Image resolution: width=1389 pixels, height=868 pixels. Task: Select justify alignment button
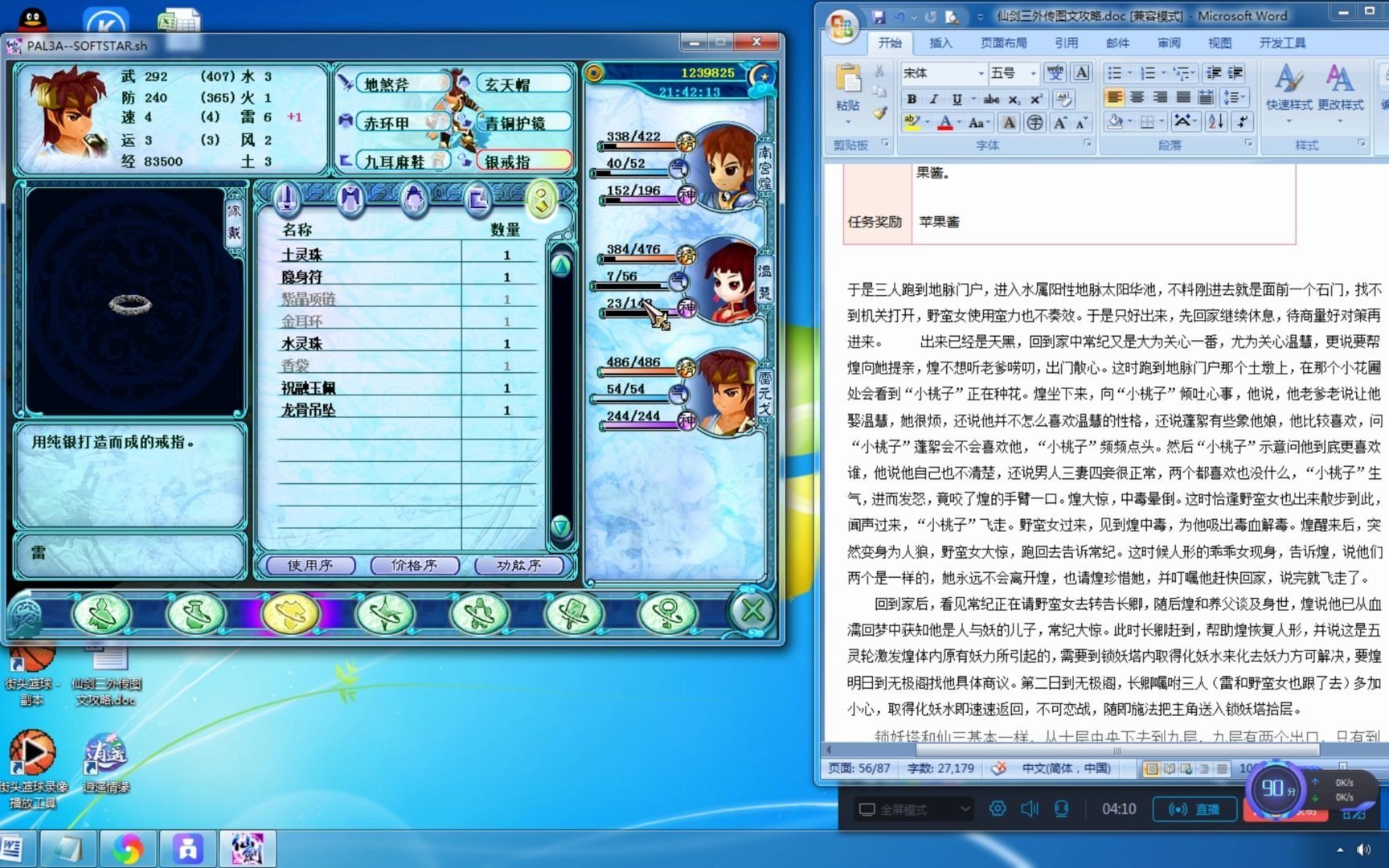(x=1183, y=97)
